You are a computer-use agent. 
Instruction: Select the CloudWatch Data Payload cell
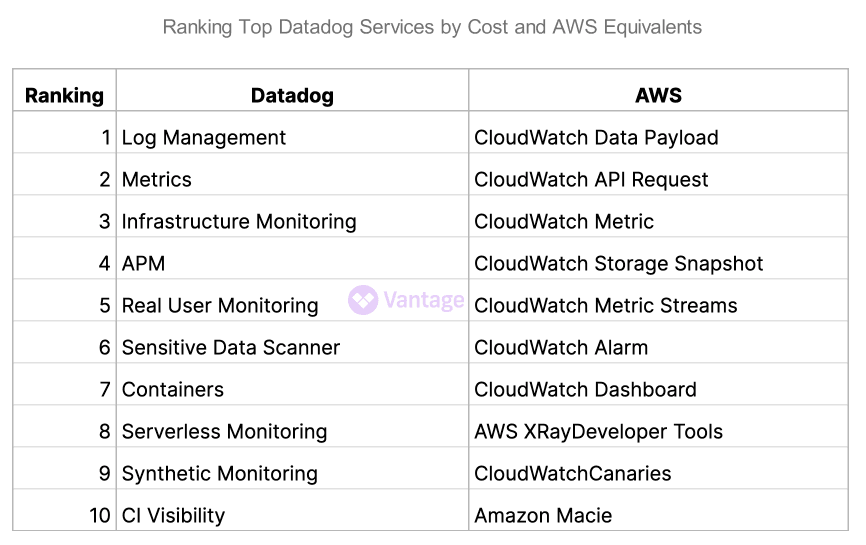[x=596, y=138]
